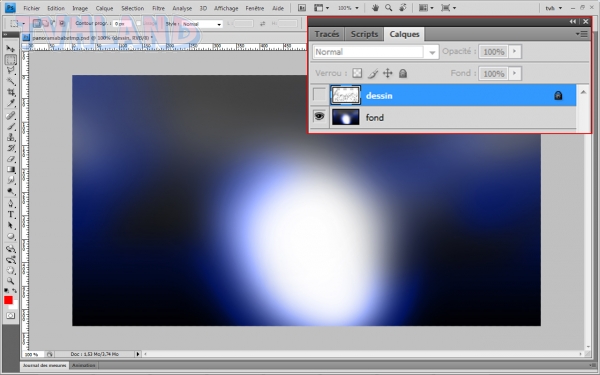Toggle lock all padlock next to Verrou
The width and height of the screenshot is (600, 375).
[x=403, y=73]
